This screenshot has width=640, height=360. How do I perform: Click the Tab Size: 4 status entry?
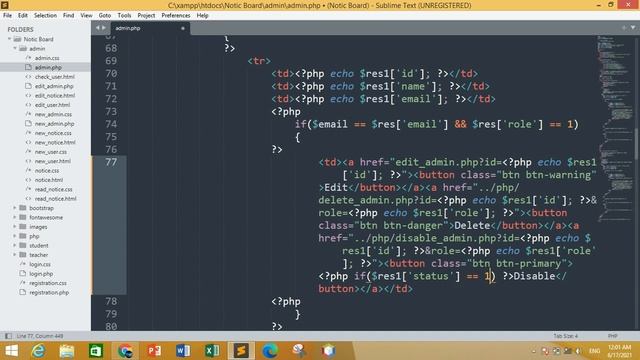tap(565, 336)
